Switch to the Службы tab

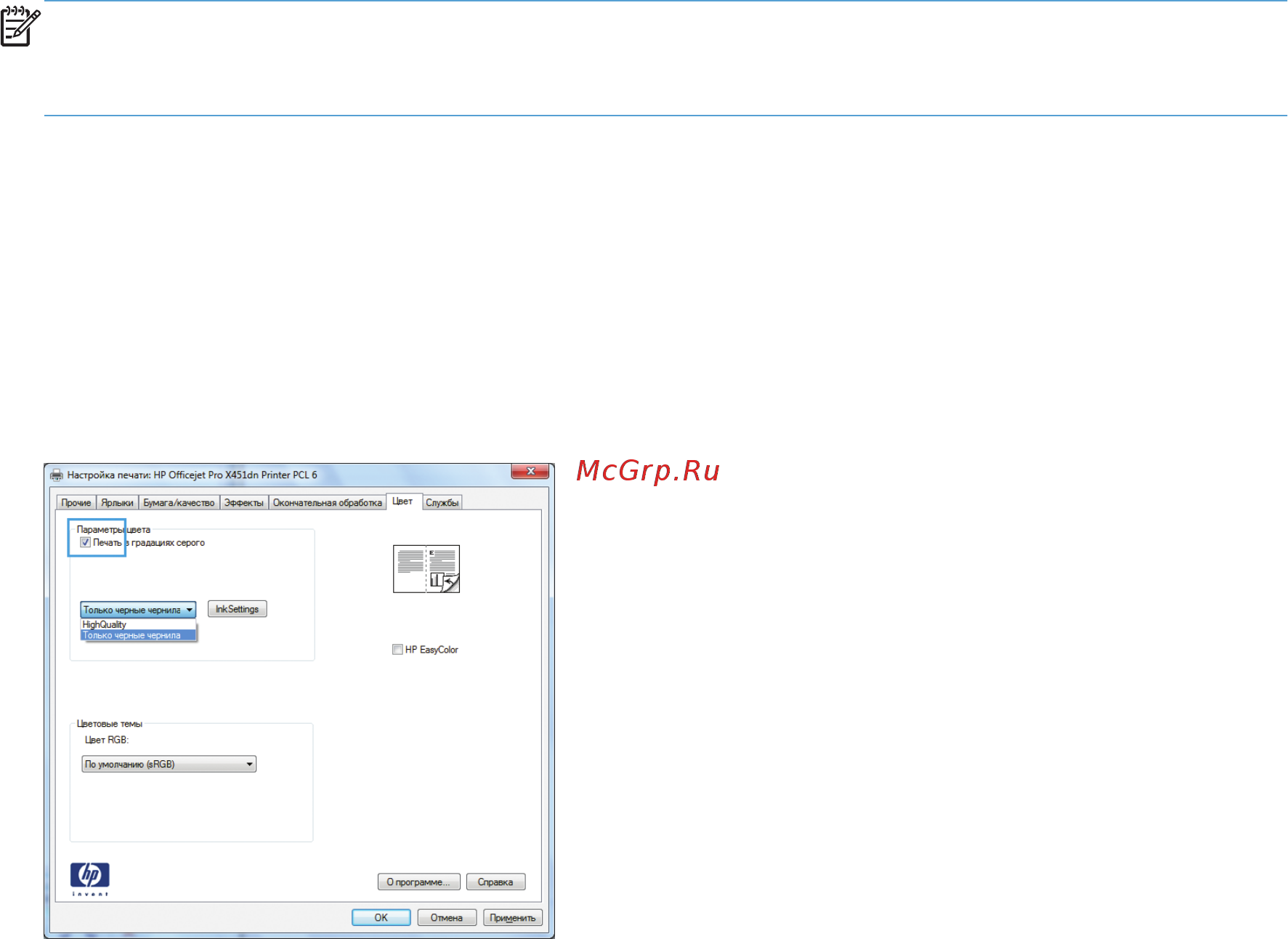[x=442, y=503]
